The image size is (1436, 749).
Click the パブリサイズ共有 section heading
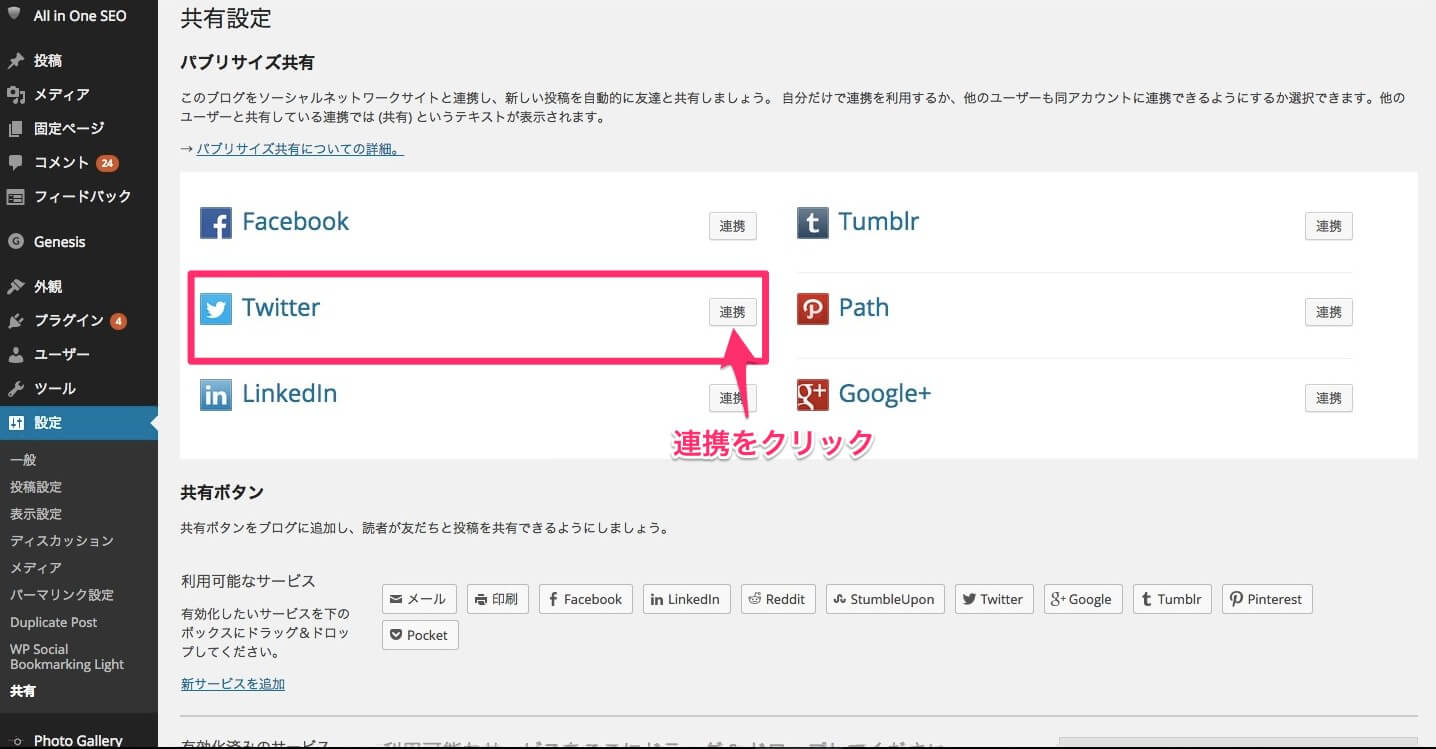[x=247, y=62]
